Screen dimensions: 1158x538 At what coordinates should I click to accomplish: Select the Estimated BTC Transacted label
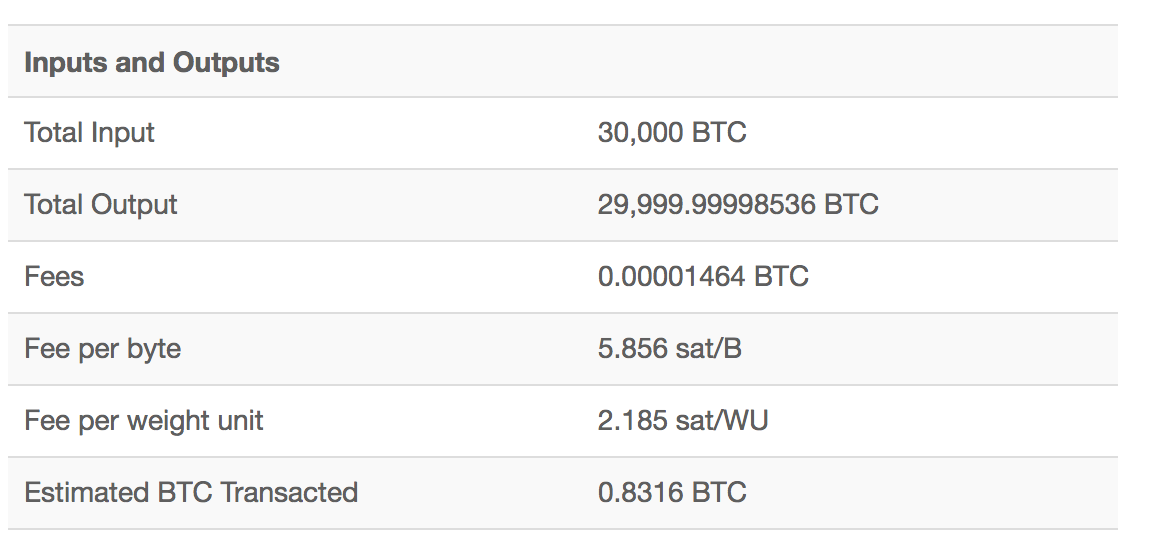pyautogui.click(x=191, y=492)
